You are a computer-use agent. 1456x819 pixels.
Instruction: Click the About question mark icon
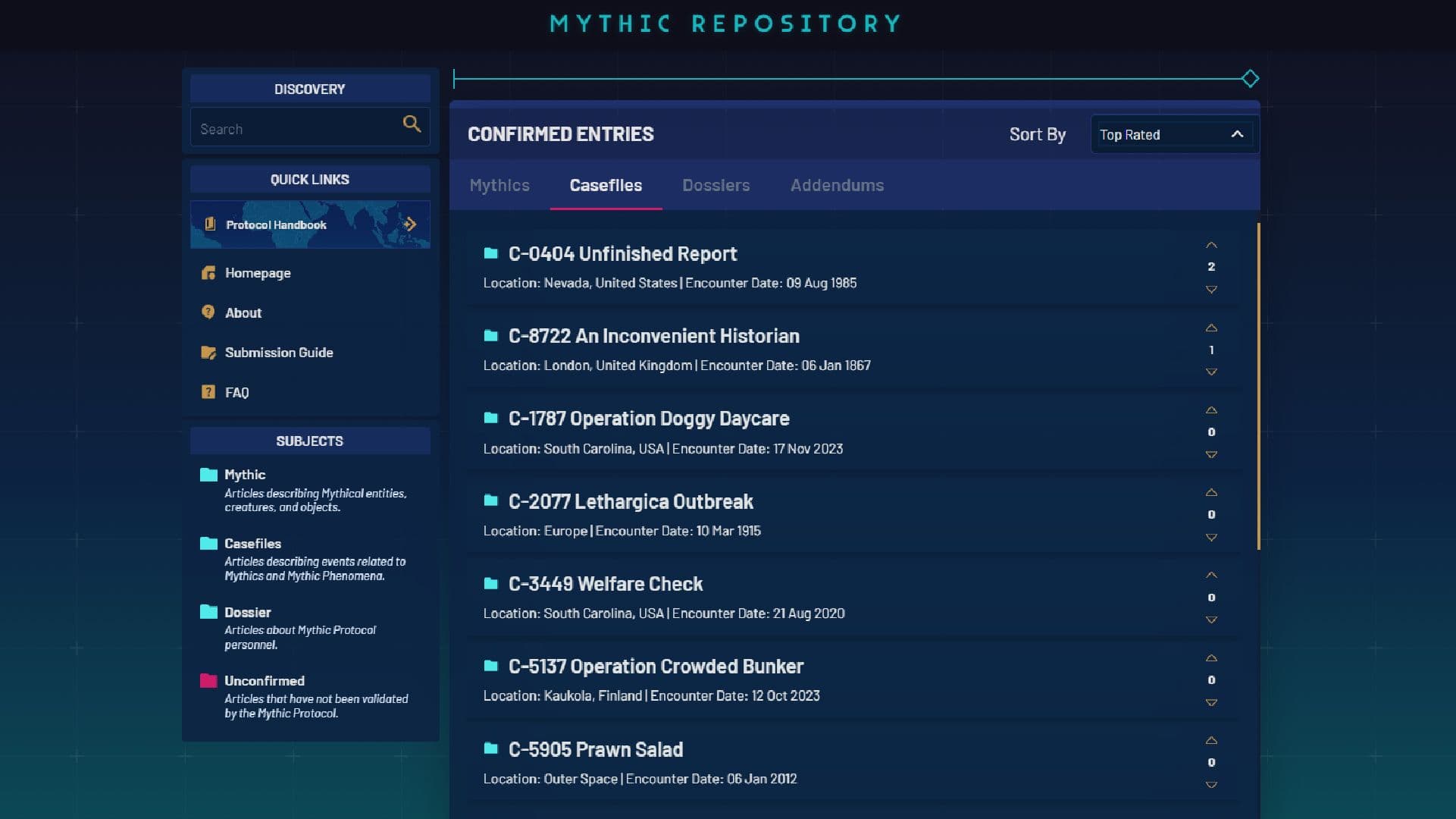[x=208, y=312]
